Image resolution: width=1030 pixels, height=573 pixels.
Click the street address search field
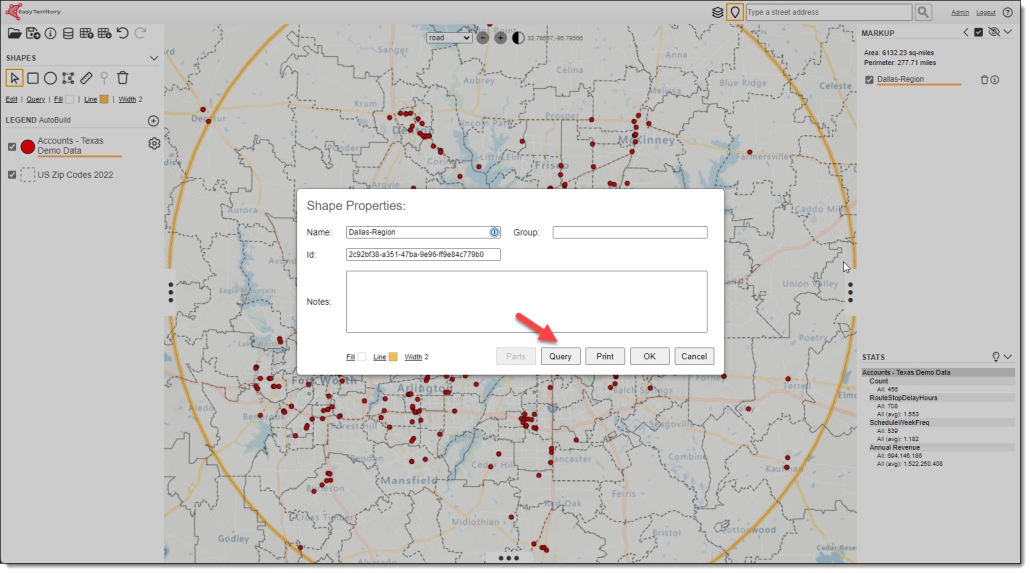(x=829, y=12)
